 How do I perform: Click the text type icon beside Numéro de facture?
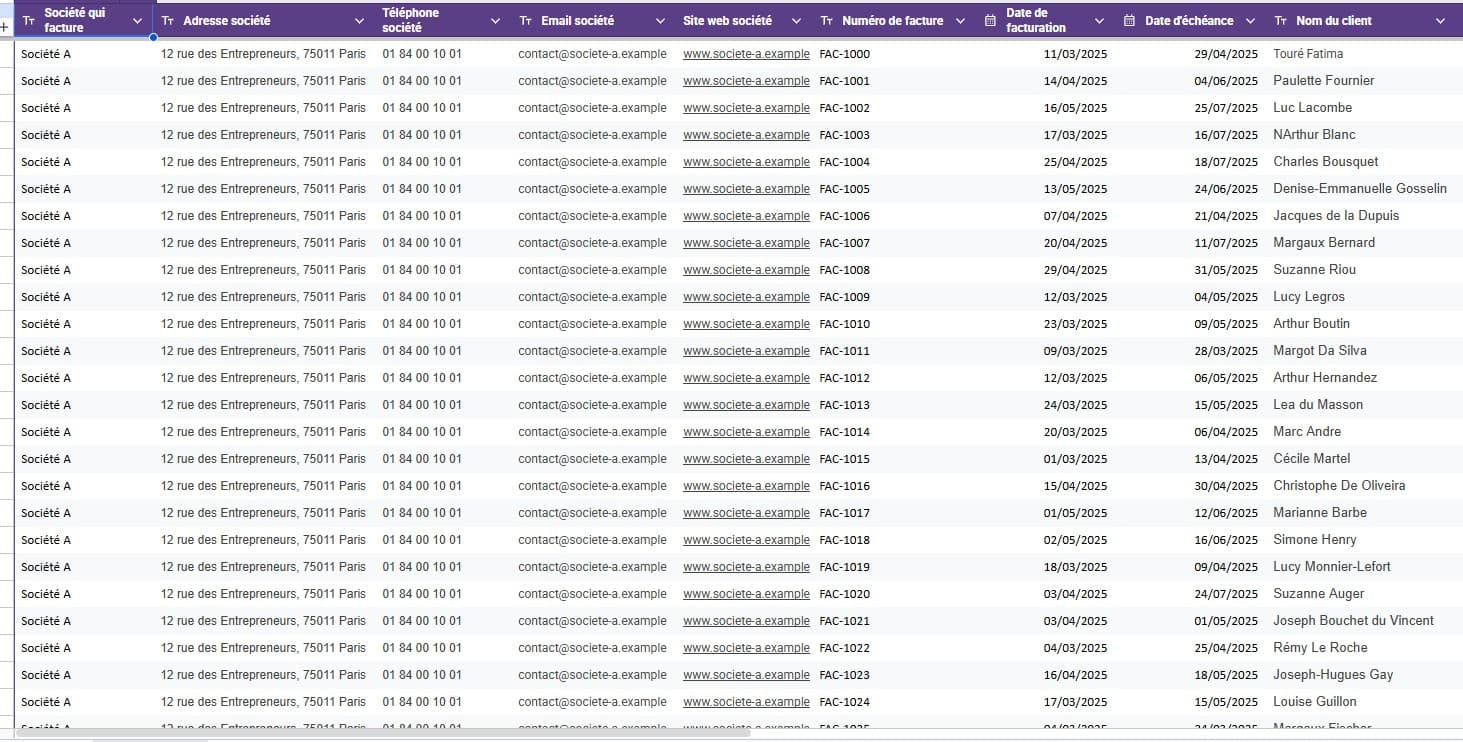(x=827, y=21)
